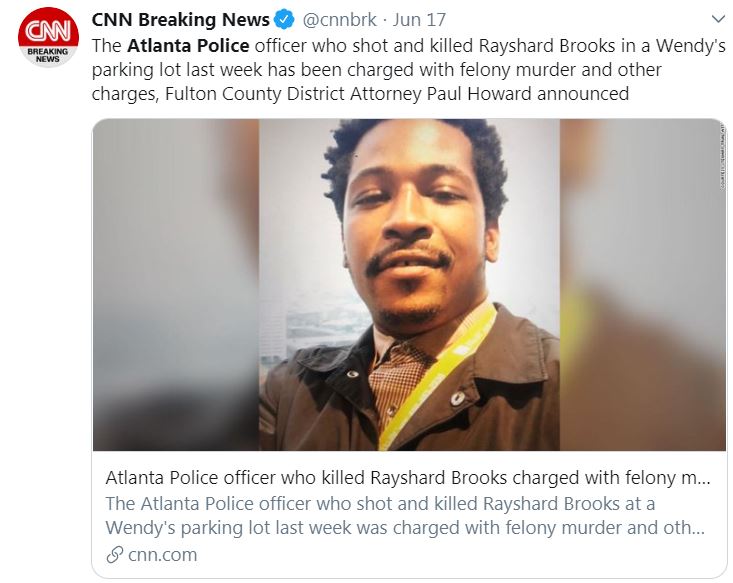The image size is (733, 583).
Task: Open the Jun 17 timestamp link
Action: 419,20
